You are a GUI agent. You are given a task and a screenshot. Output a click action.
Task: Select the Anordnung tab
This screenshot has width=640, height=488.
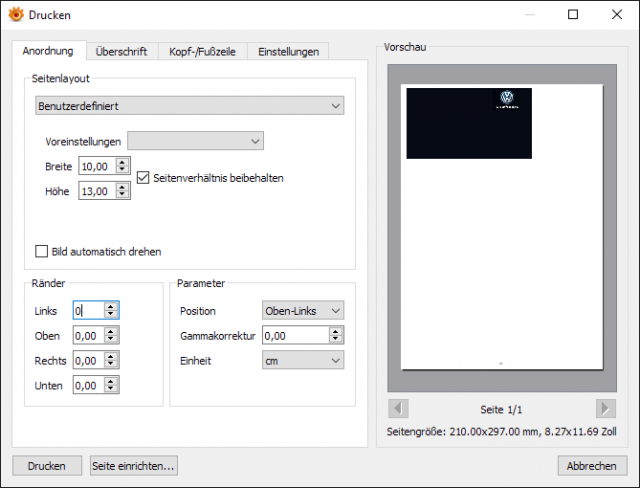[x=48, y=51]
